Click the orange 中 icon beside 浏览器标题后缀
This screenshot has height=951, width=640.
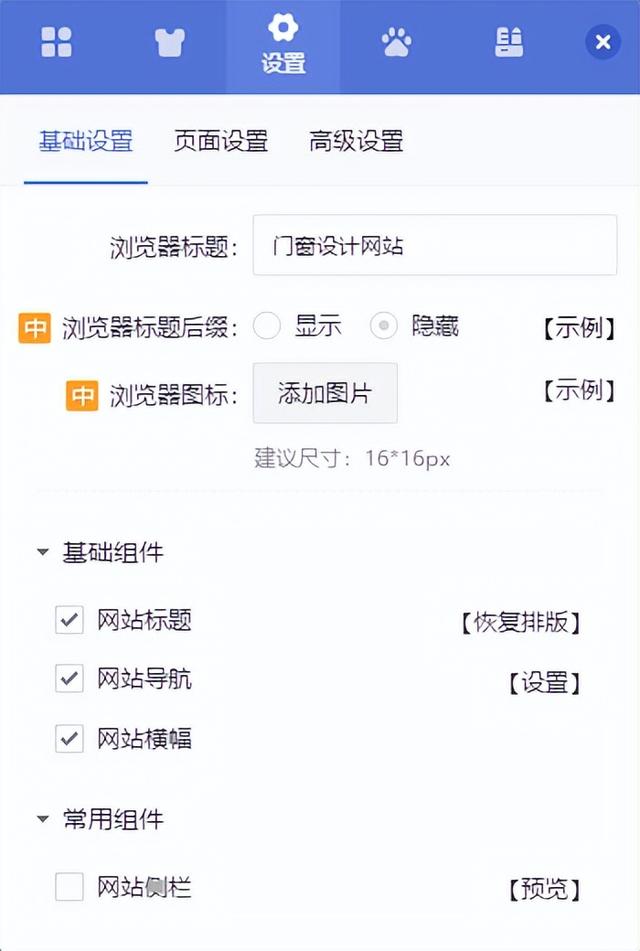pyautogui.click(x=34, y=327)
